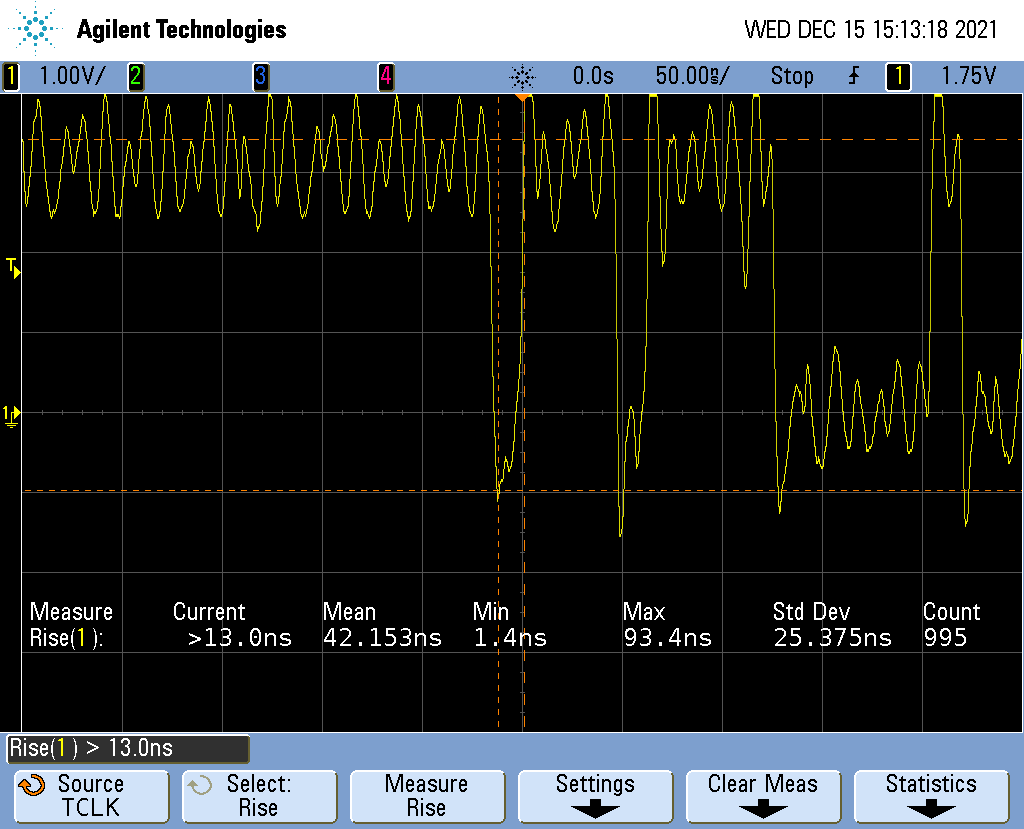Click the orange trigger time reference marker

coord(521,97)
